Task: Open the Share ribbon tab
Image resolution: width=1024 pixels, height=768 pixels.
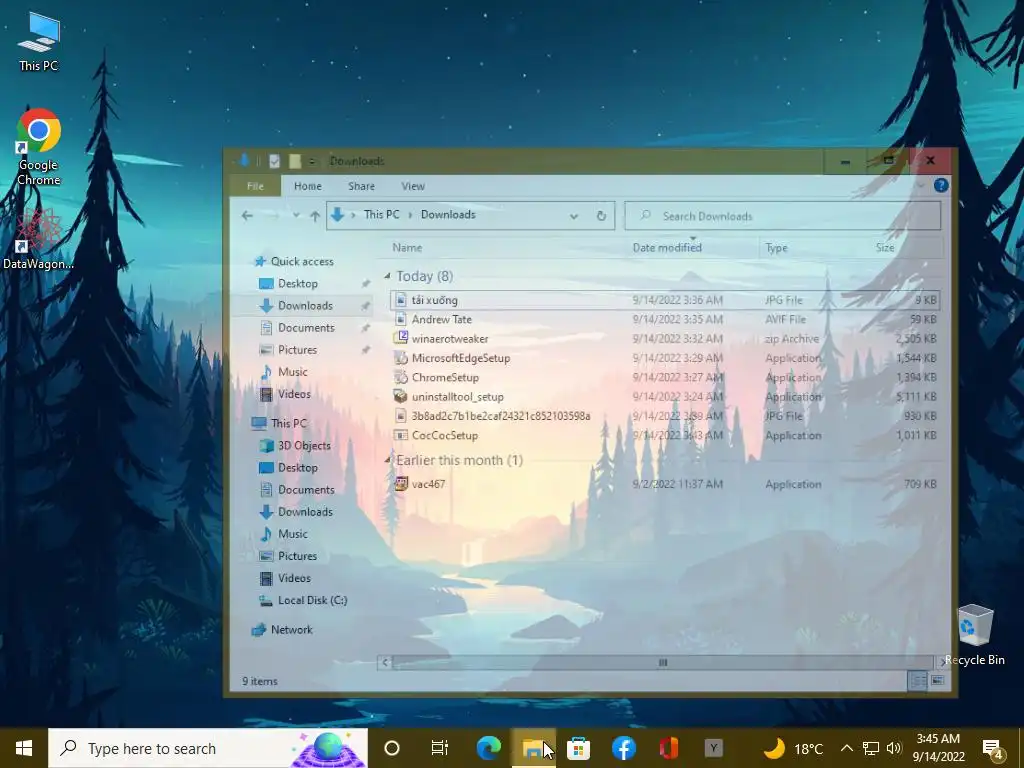Action: 361,186
